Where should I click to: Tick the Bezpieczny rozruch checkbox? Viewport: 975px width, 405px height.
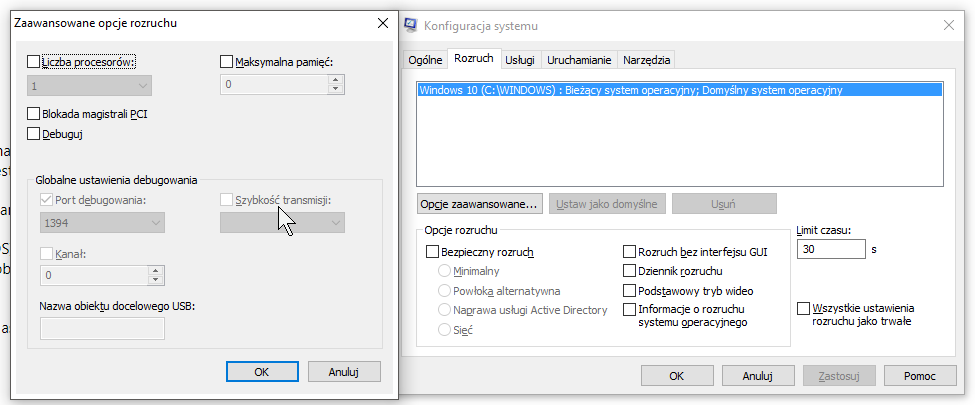tap(433, 253)
